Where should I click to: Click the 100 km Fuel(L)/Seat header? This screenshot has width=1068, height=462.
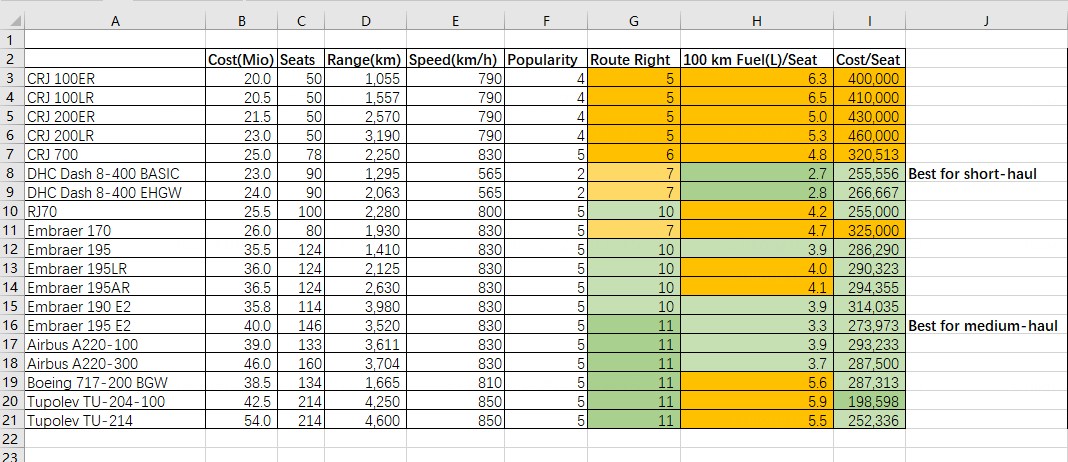756,59
